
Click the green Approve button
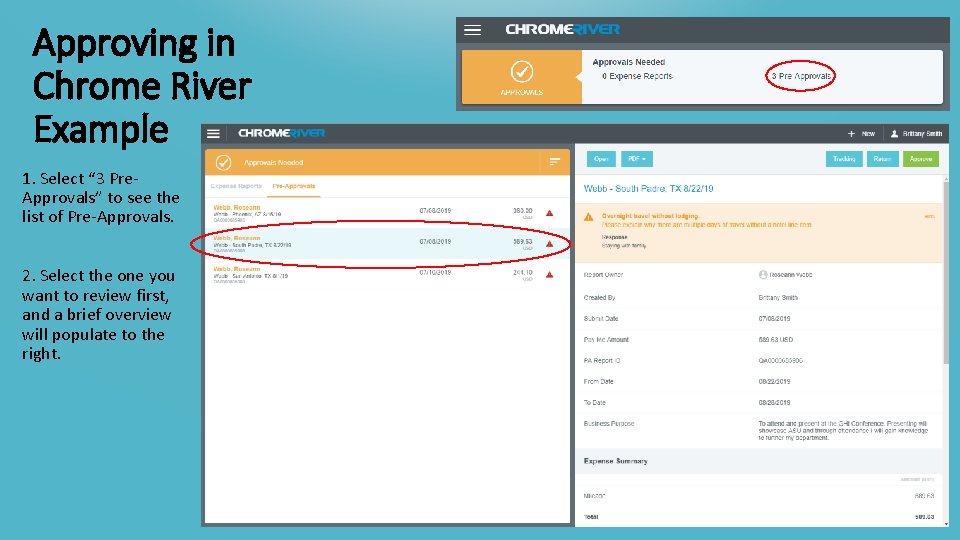[x=920, y=159]
